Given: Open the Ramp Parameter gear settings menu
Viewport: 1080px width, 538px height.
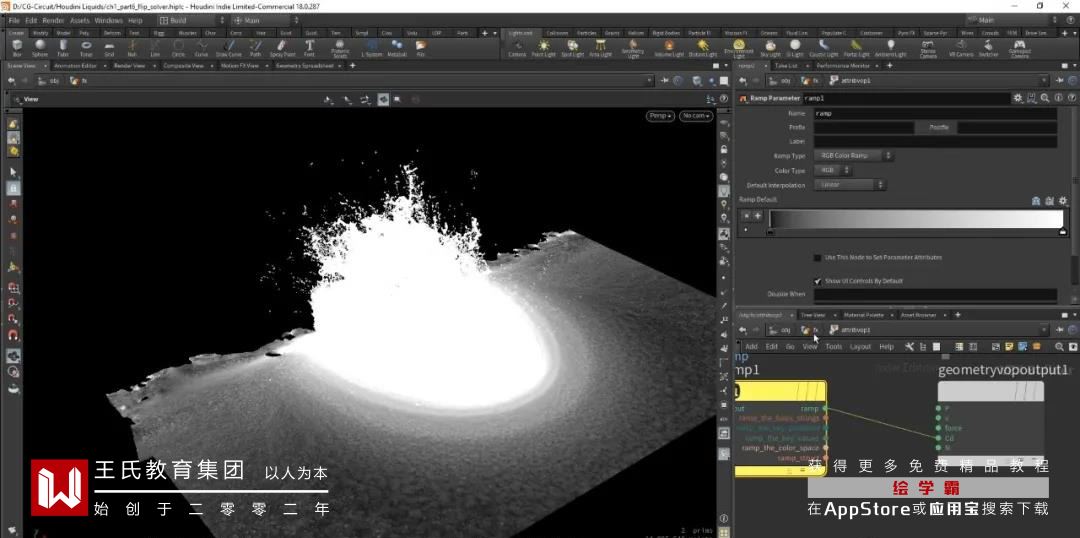Looking at the screenshot, I should pos(1018,98).
